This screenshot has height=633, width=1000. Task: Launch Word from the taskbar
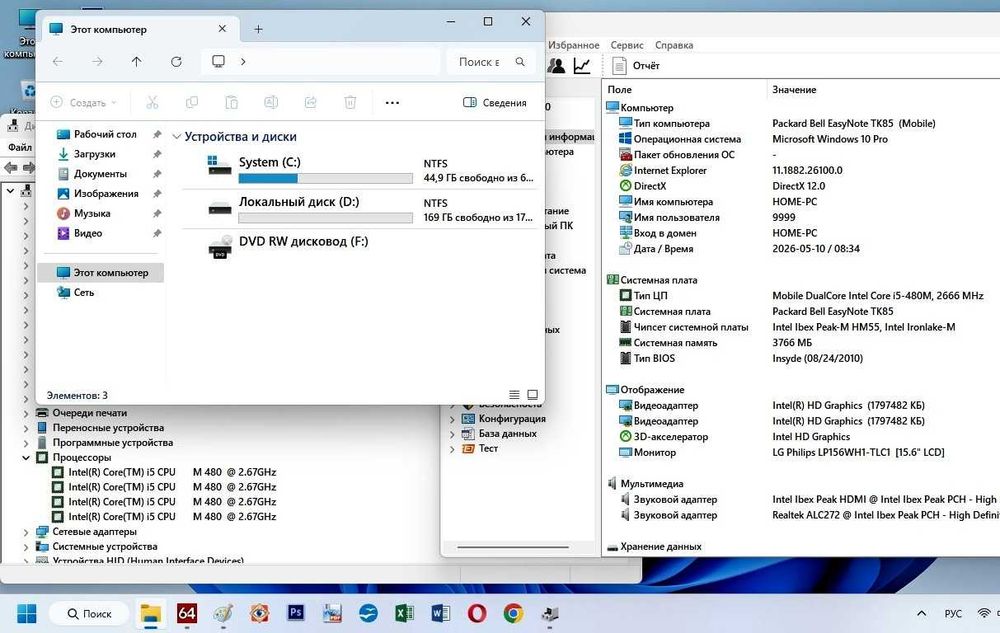(440, 613)
